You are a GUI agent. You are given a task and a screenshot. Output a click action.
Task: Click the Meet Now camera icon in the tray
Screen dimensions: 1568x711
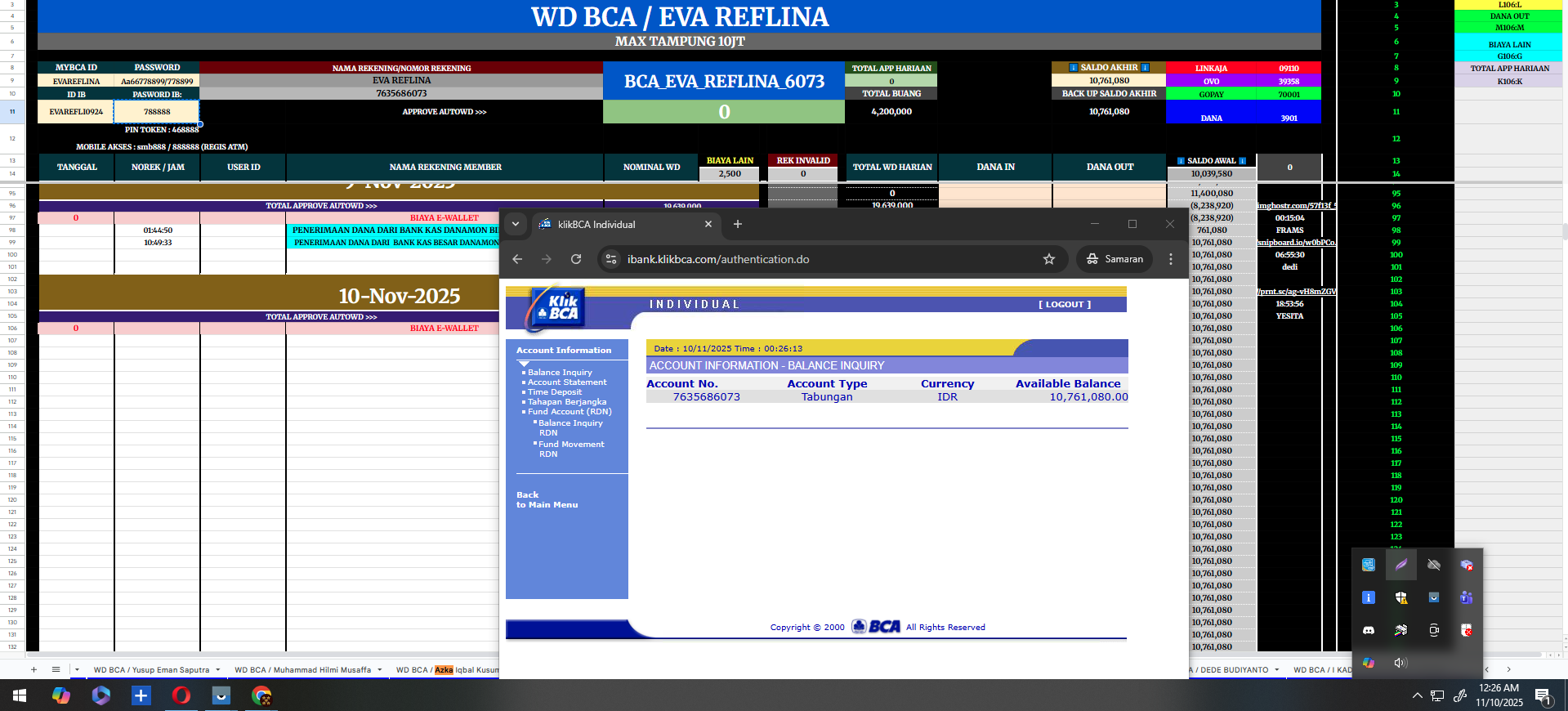(x=1434, y=630)
